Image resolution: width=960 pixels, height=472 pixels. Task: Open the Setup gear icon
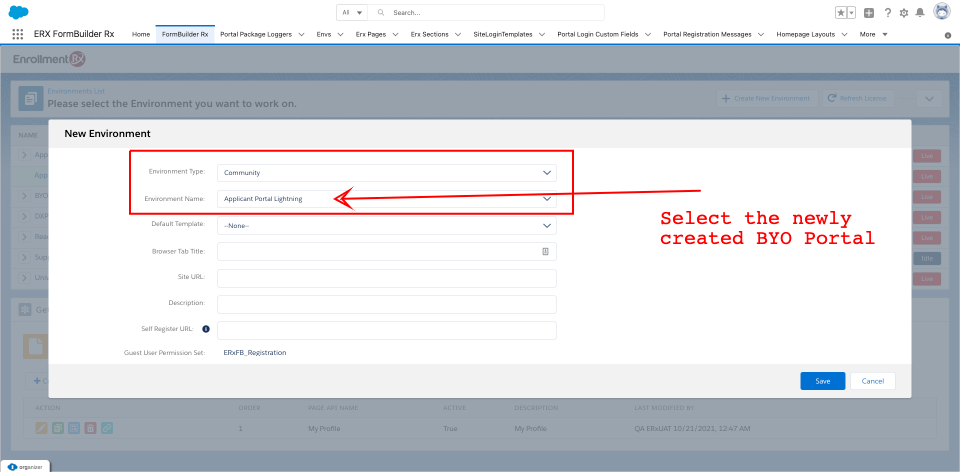904,13
